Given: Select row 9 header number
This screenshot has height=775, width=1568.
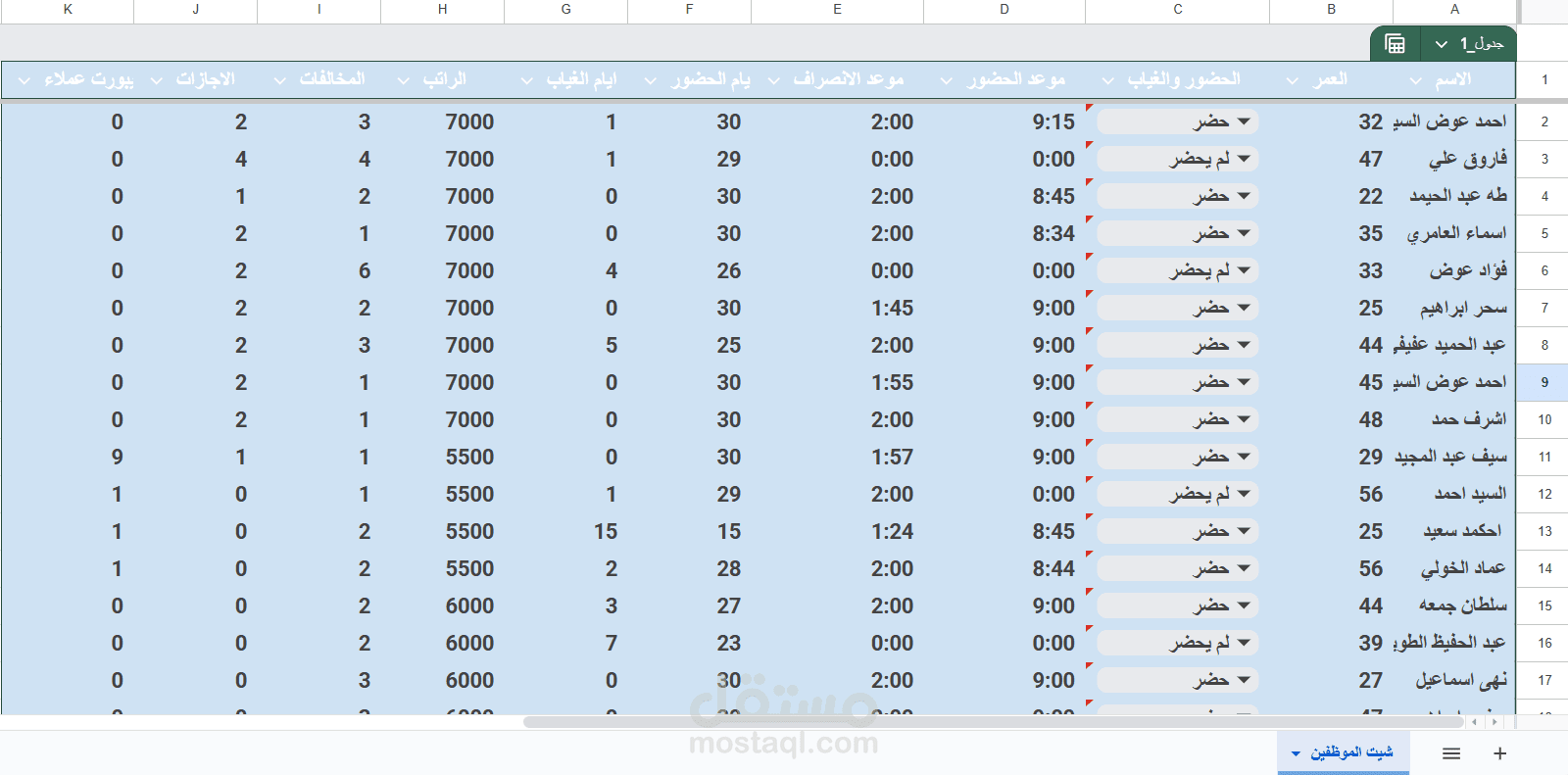Looking at the screenshot, I should 1544,382.
